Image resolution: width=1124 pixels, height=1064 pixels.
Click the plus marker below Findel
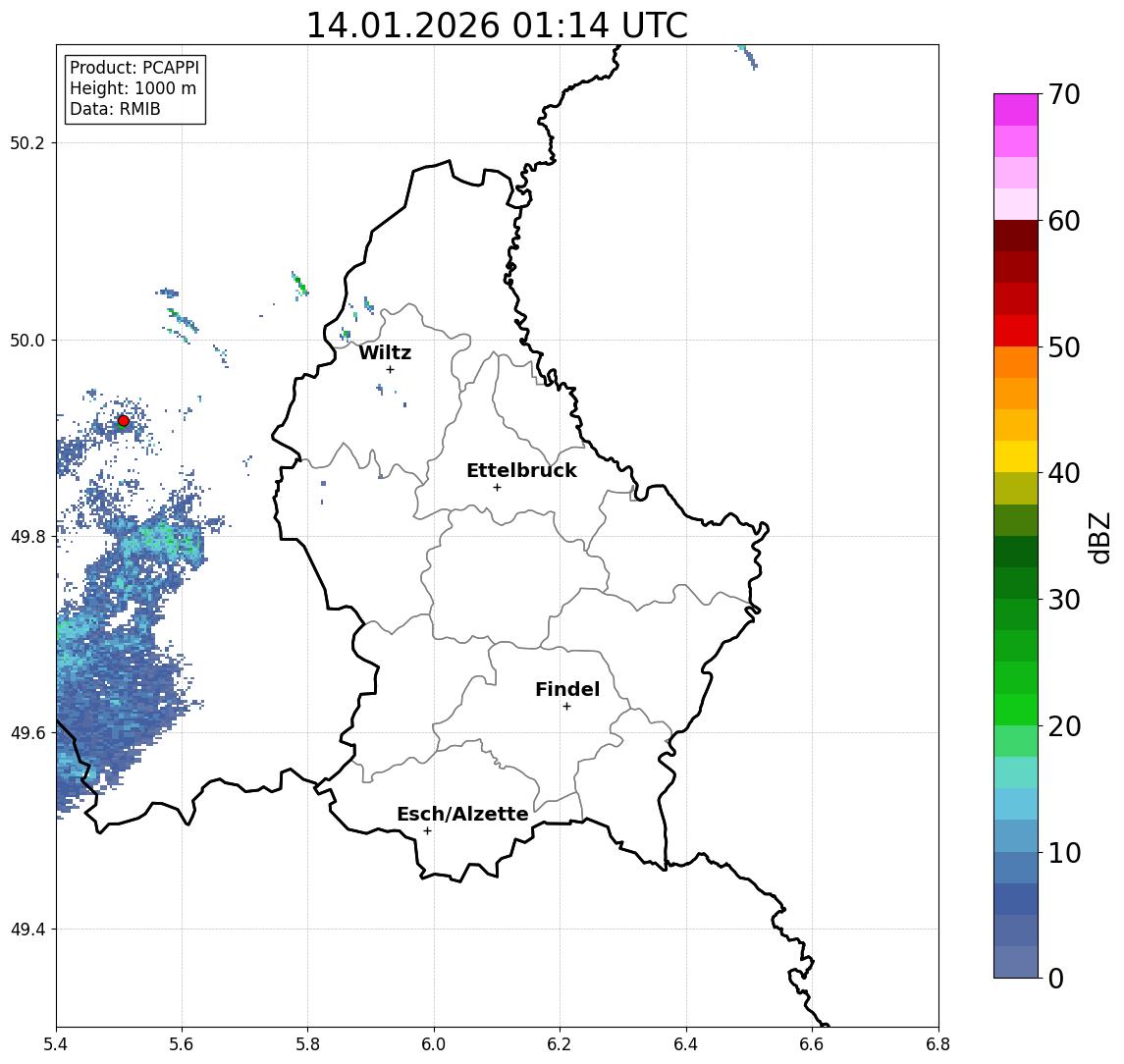pos(566,707)
